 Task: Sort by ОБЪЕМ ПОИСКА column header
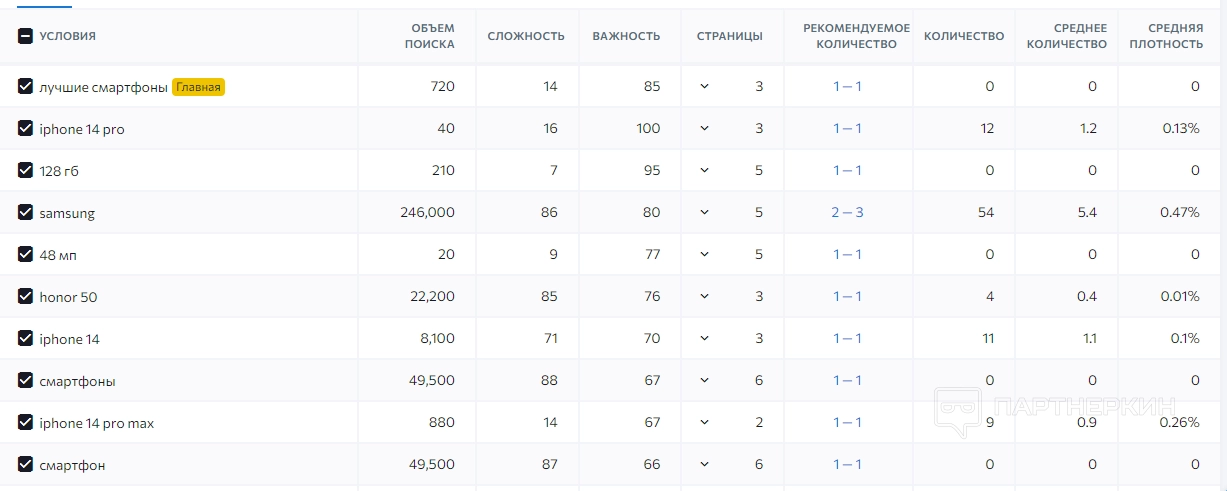429,36
